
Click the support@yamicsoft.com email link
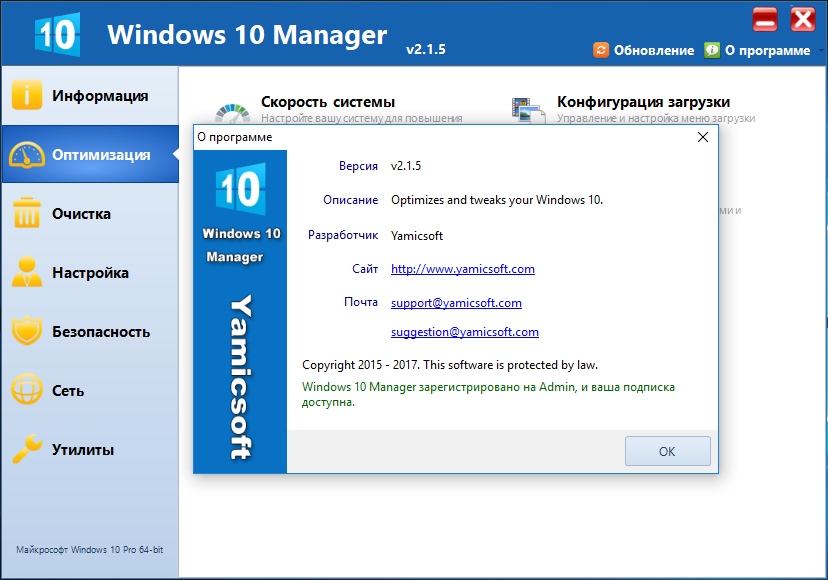click(x=456, y=303)
